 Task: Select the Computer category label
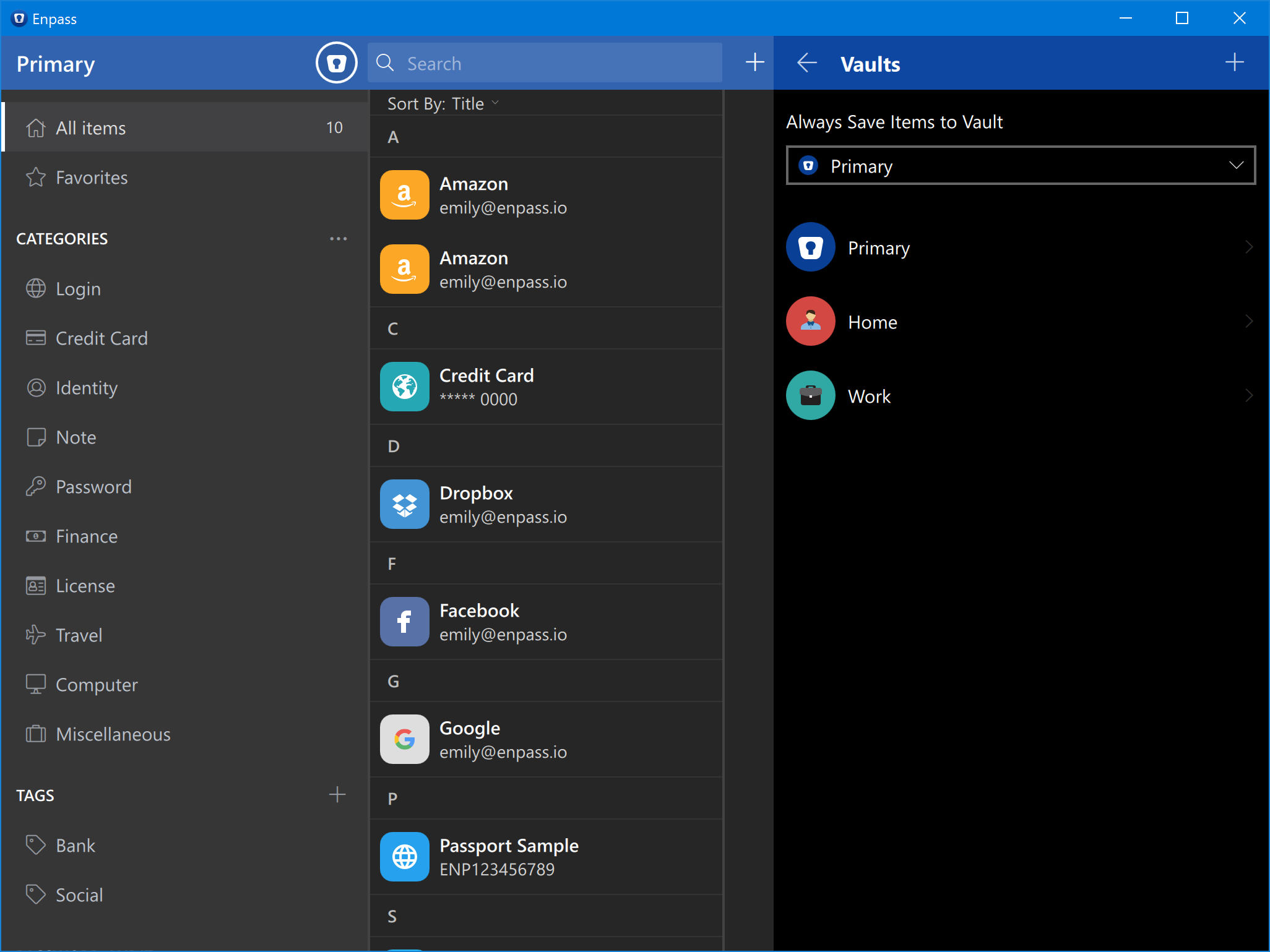(x=97, y=685)
